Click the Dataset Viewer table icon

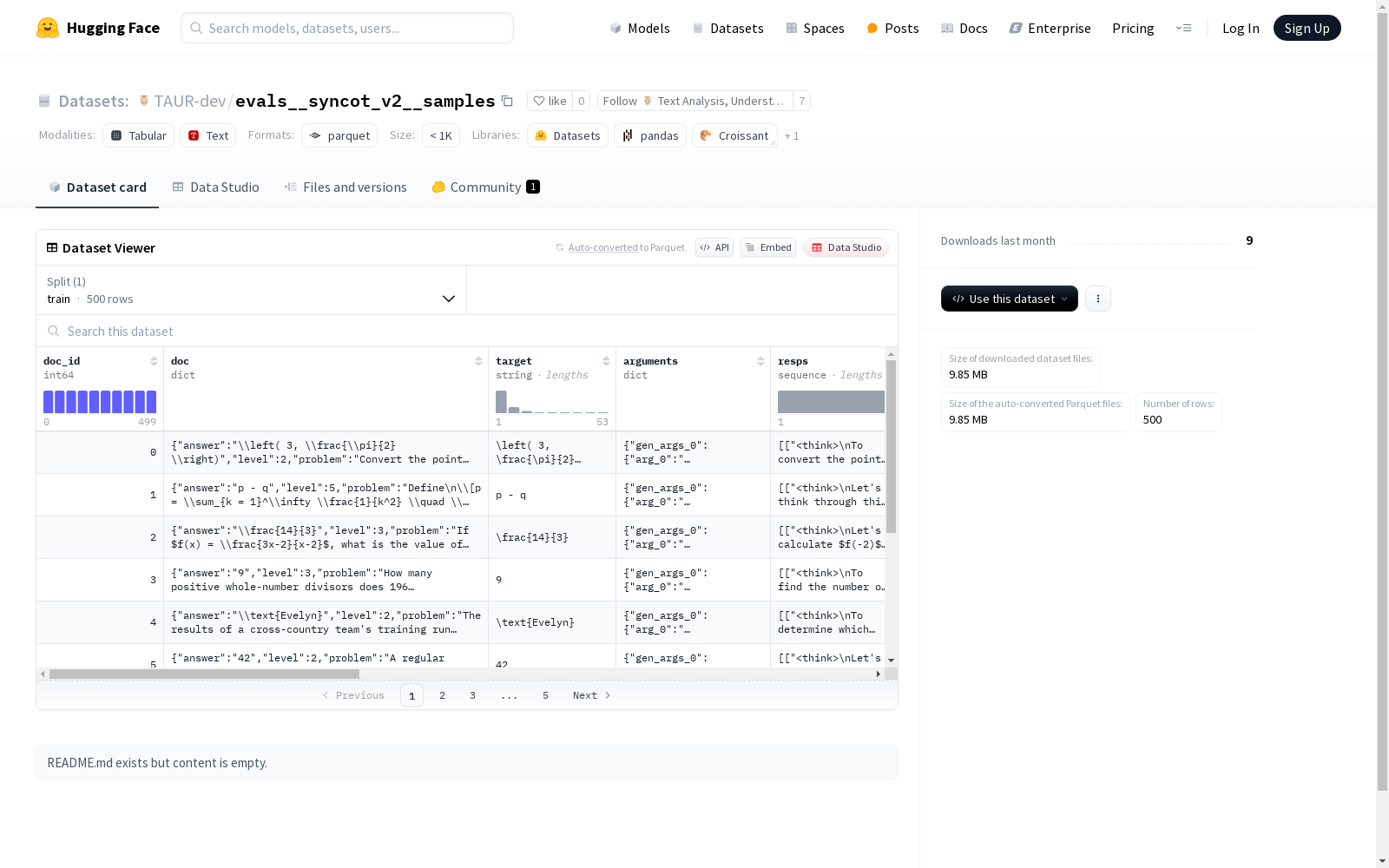(52, 247)
